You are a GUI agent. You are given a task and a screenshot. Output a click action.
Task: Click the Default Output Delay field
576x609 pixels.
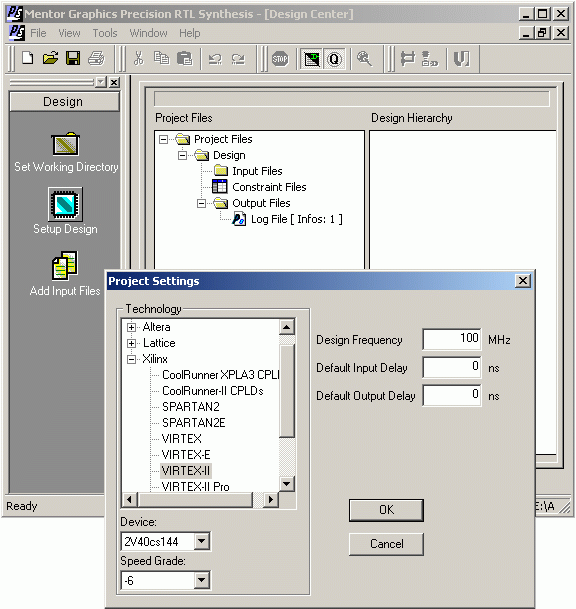coord(452,395)
